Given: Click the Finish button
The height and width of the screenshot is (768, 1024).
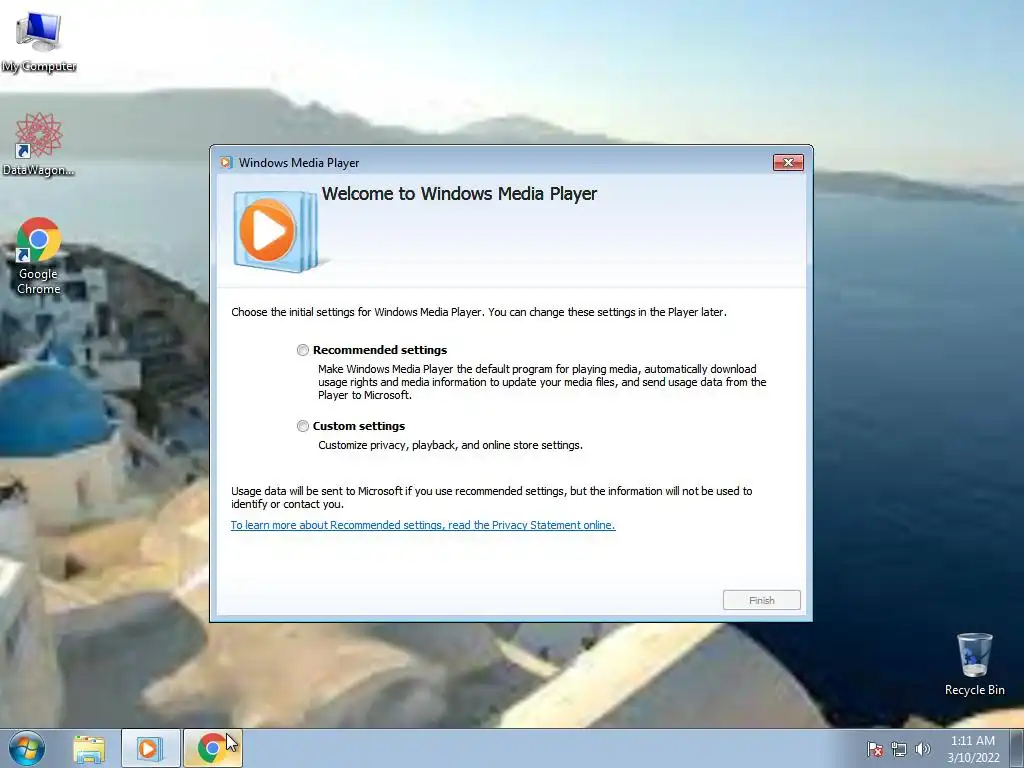Looking at the screenshot, I should click(761, 600).
